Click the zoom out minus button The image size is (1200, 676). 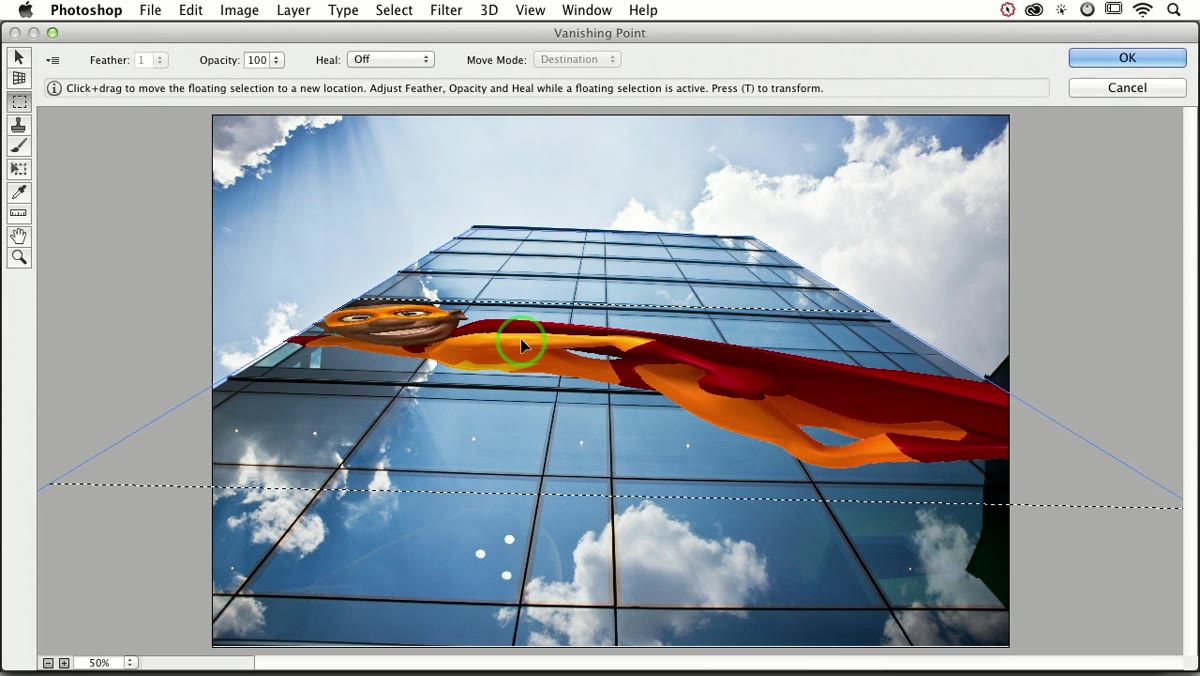coord(48,663)
